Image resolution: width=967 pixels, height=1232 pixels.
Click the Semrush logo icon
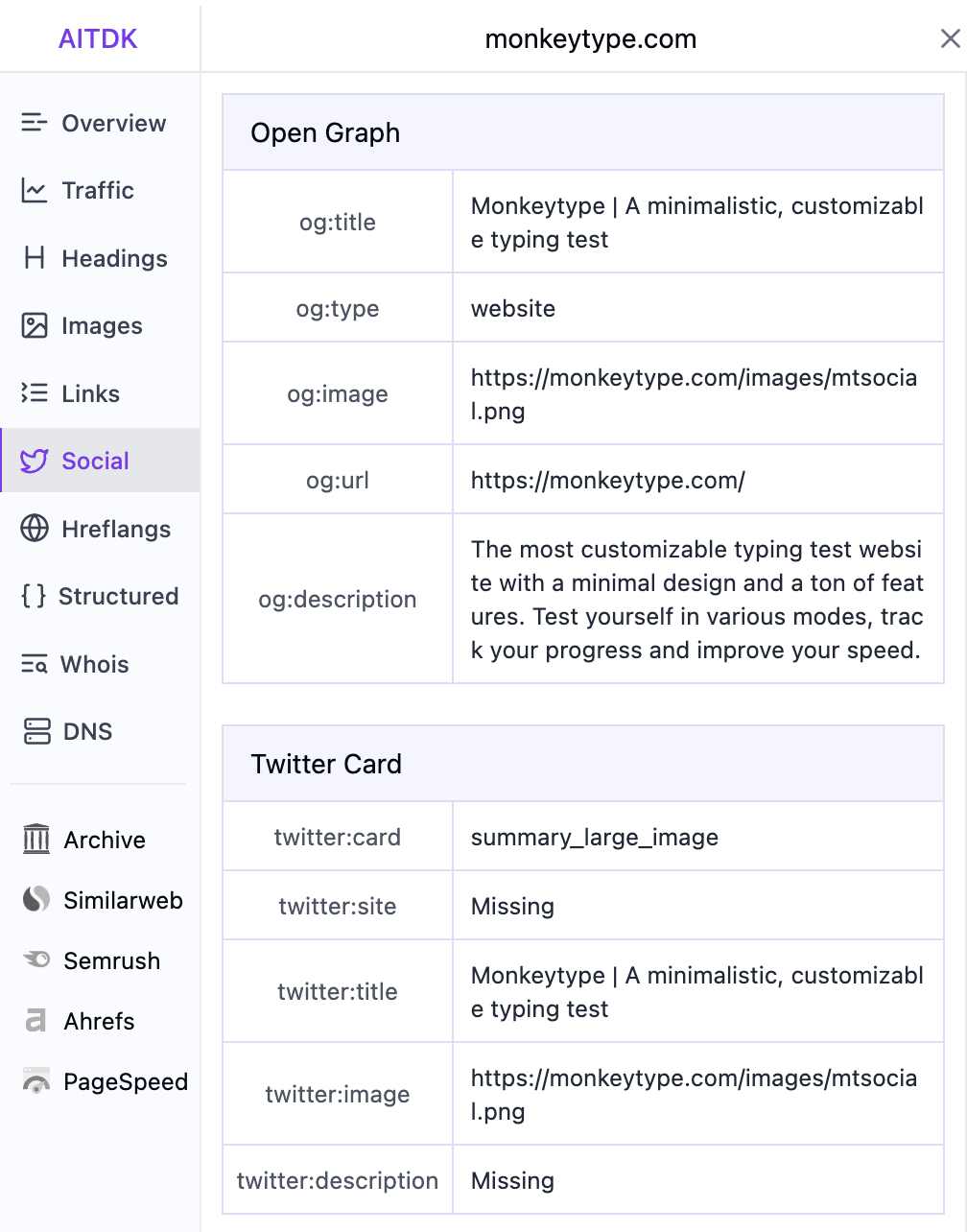click(x=36, y=960)
